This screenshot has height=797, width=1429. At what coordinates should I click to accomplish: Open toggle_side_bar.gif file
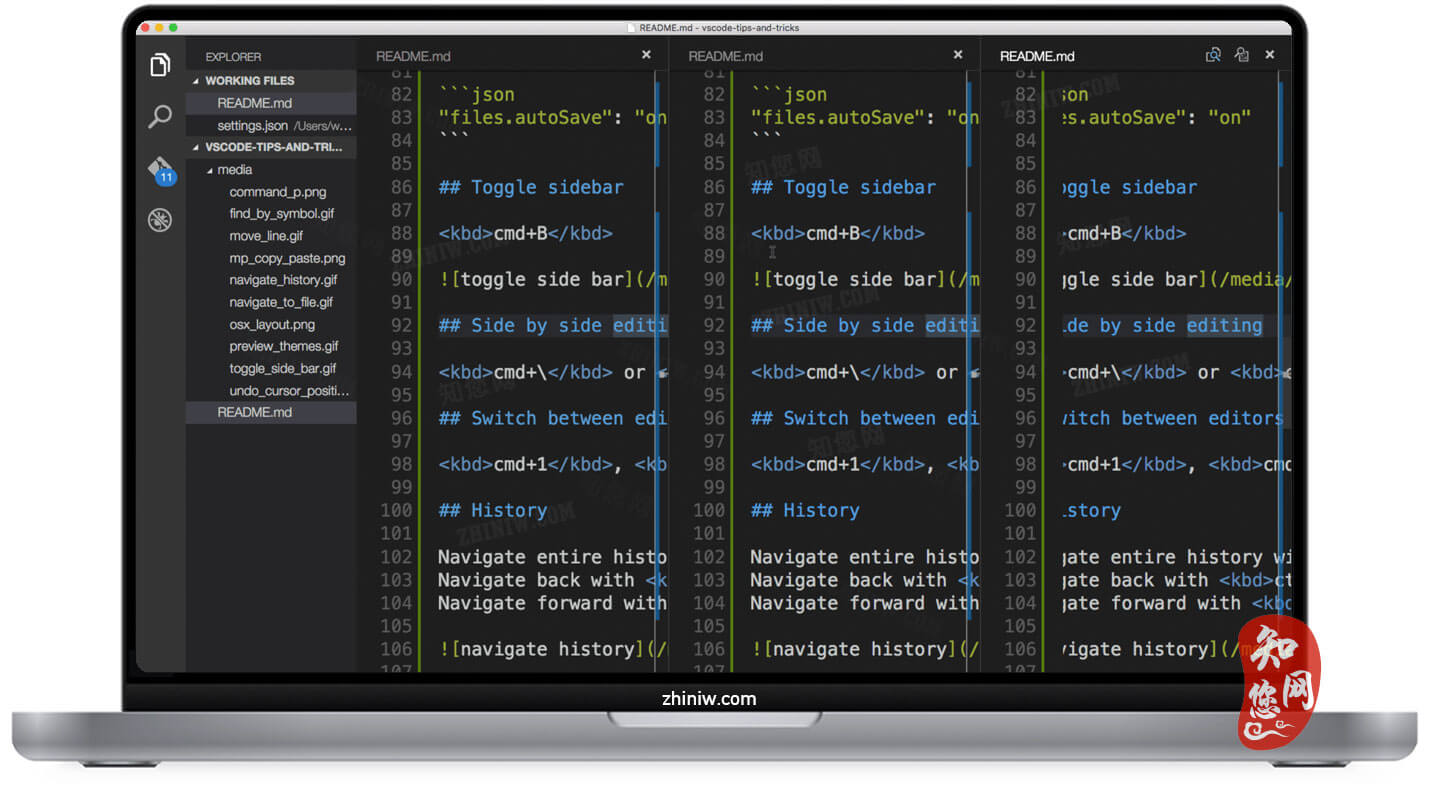pos(283,368)
